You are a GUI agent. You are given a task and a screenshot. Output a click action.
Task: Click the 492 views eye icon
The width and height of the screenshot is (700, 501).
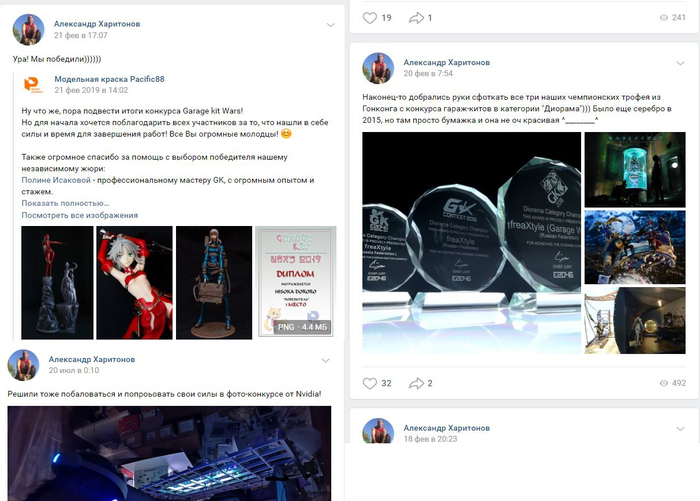[664, 383]
